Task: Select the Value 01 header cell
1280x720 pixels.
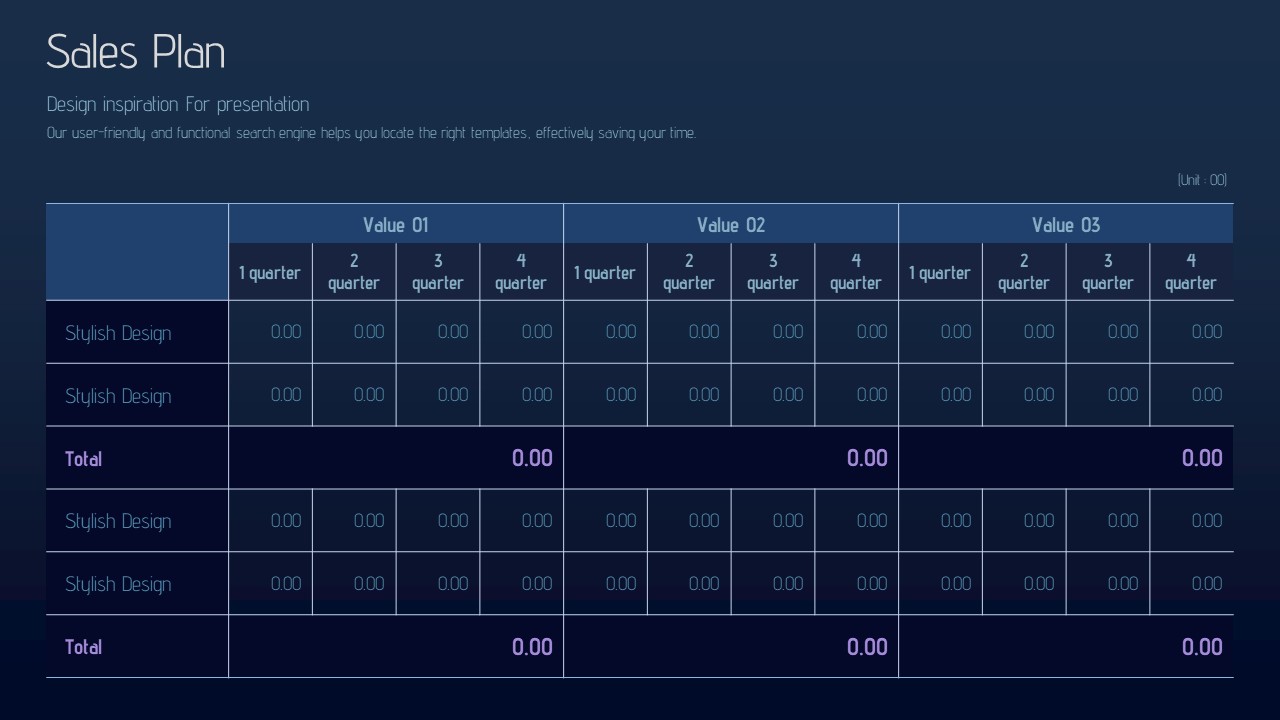Action: coord(396,225)
